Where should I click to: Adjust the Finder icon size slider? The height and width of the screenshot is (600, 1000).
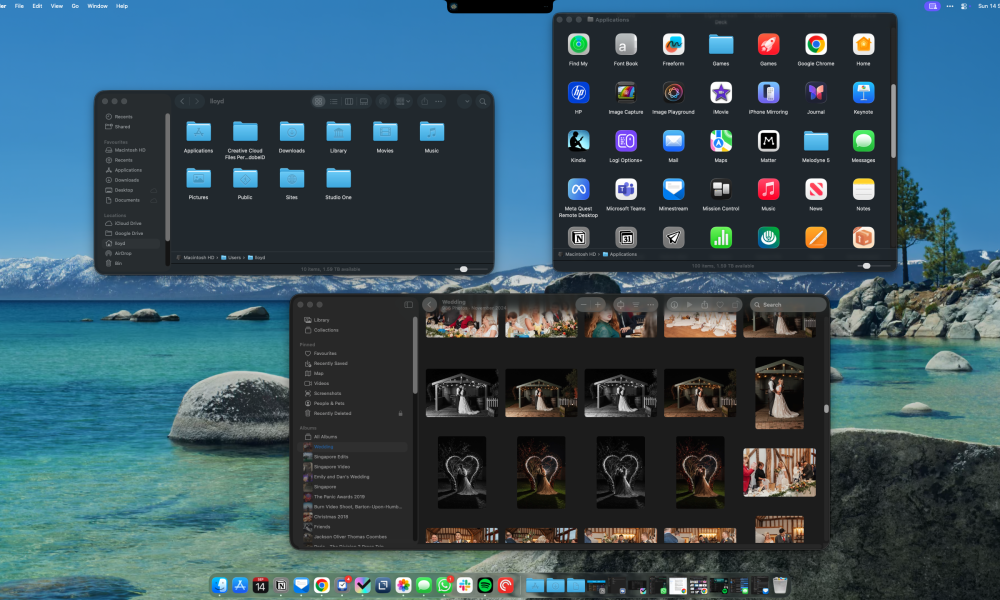(462, 269)
